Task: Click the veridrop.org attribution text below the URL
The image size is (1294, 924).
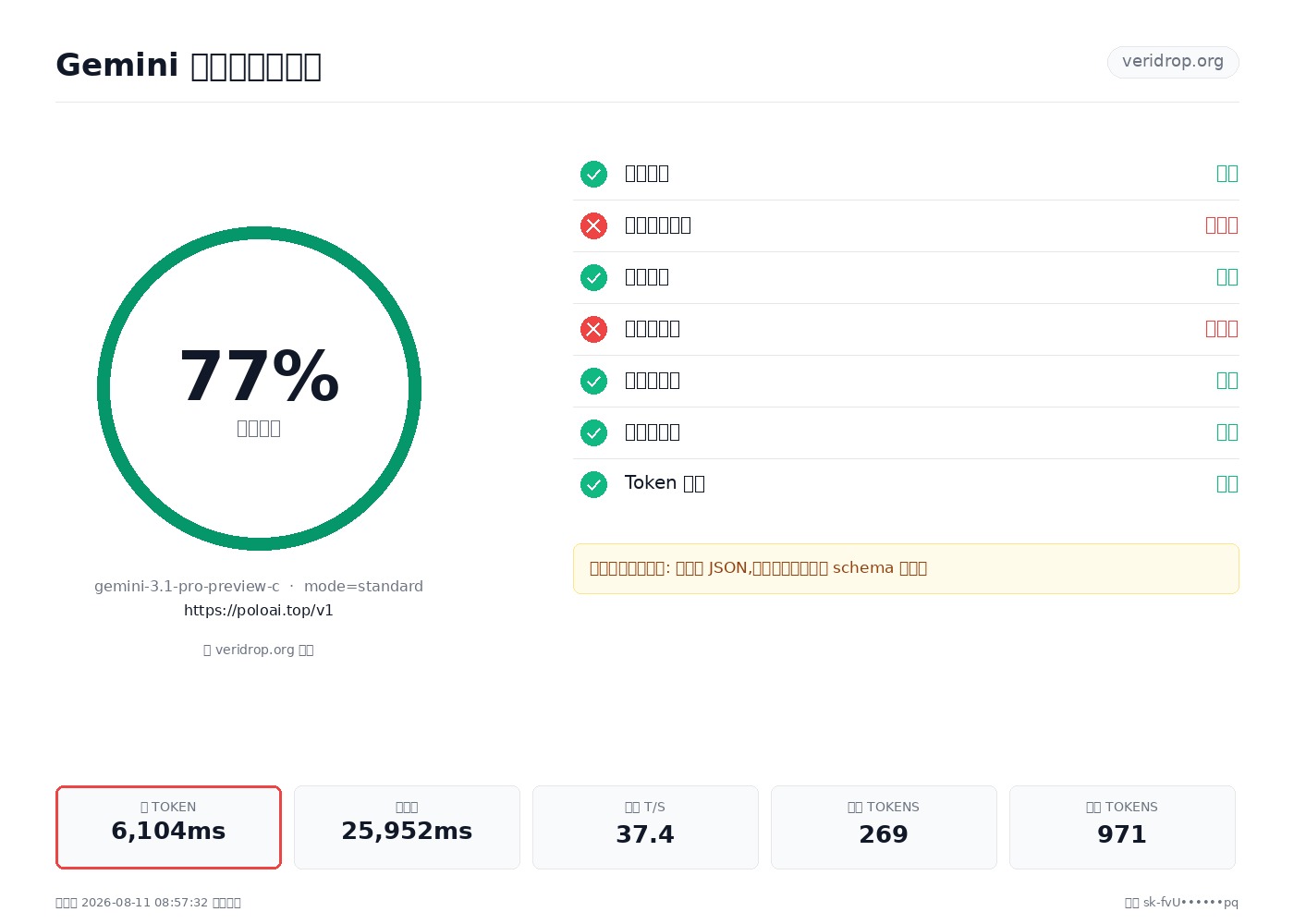Action: coord(259,650)
